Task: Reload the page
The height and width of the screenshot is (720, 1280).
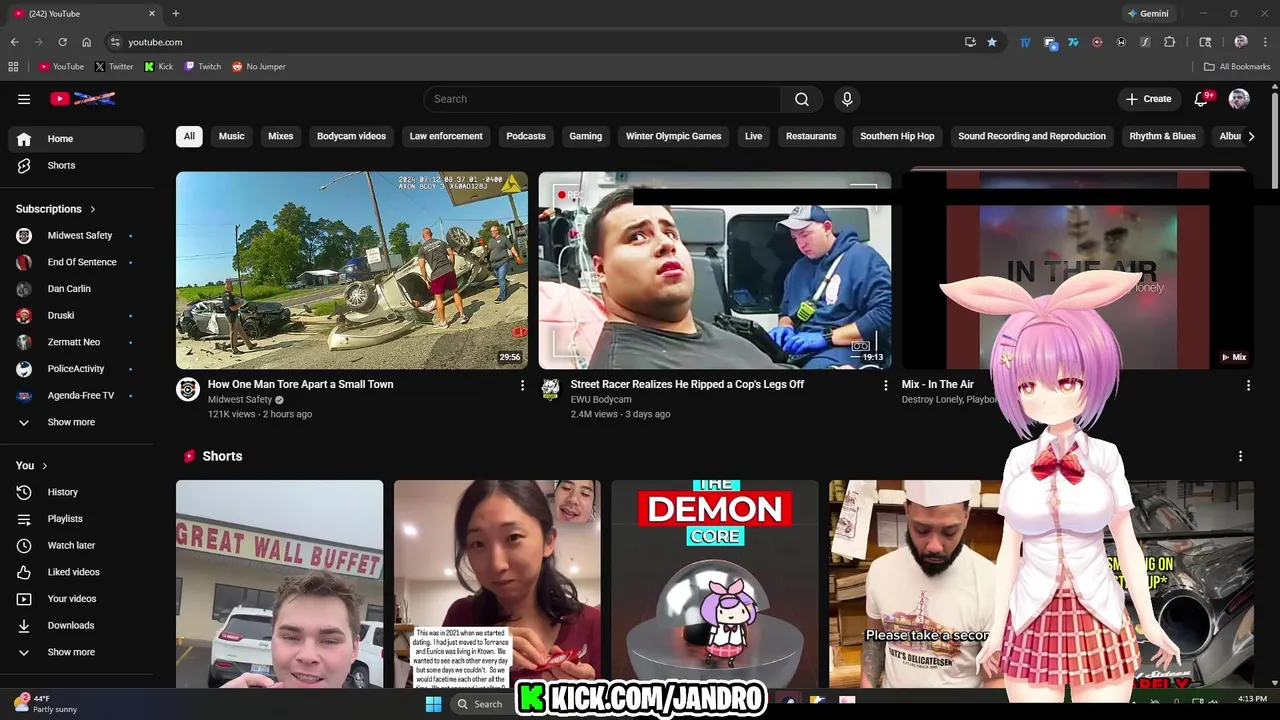Action: point(62,42)
